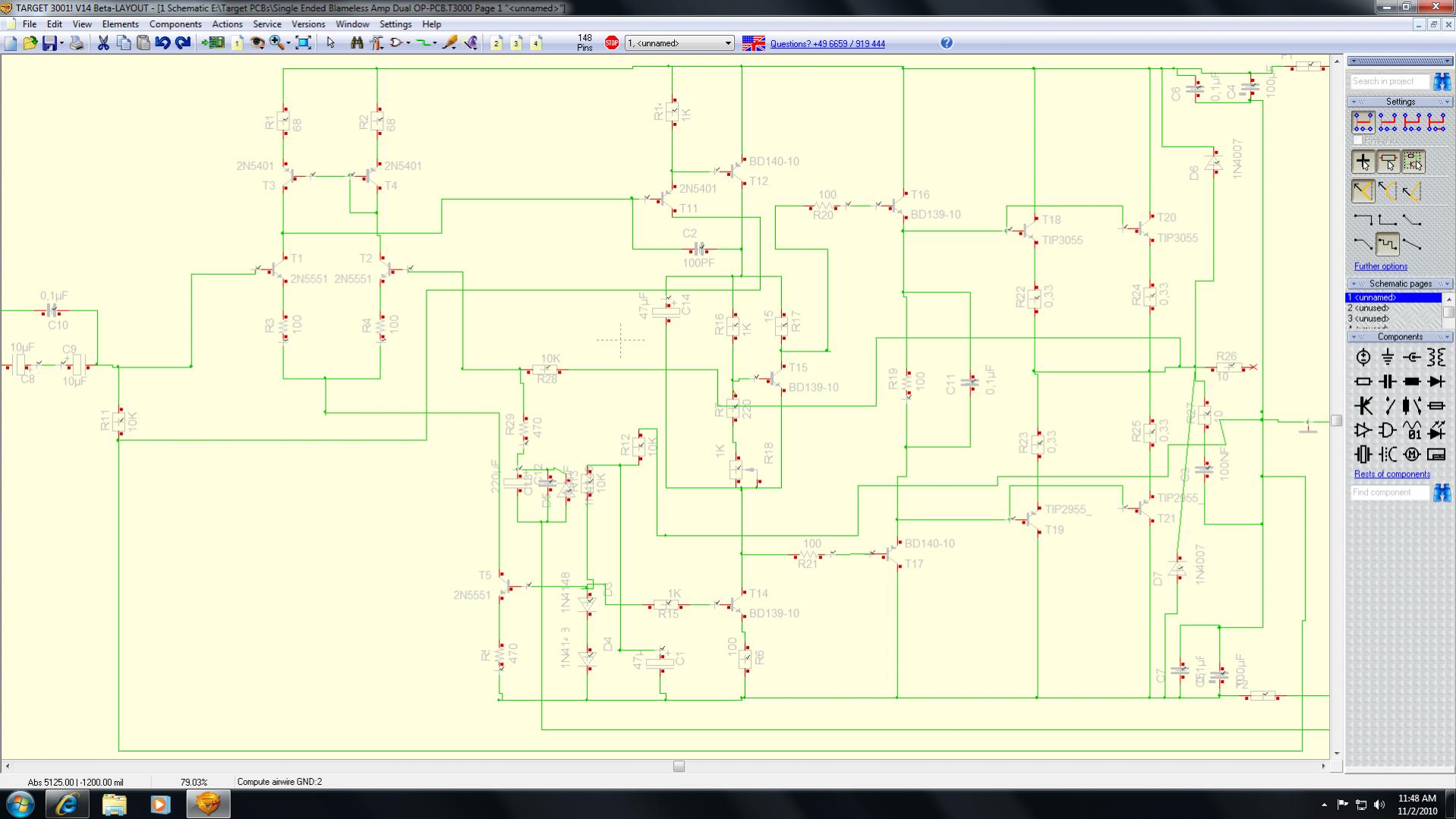
Task: Choose the motor component icon
Action: pos(1411,455)
